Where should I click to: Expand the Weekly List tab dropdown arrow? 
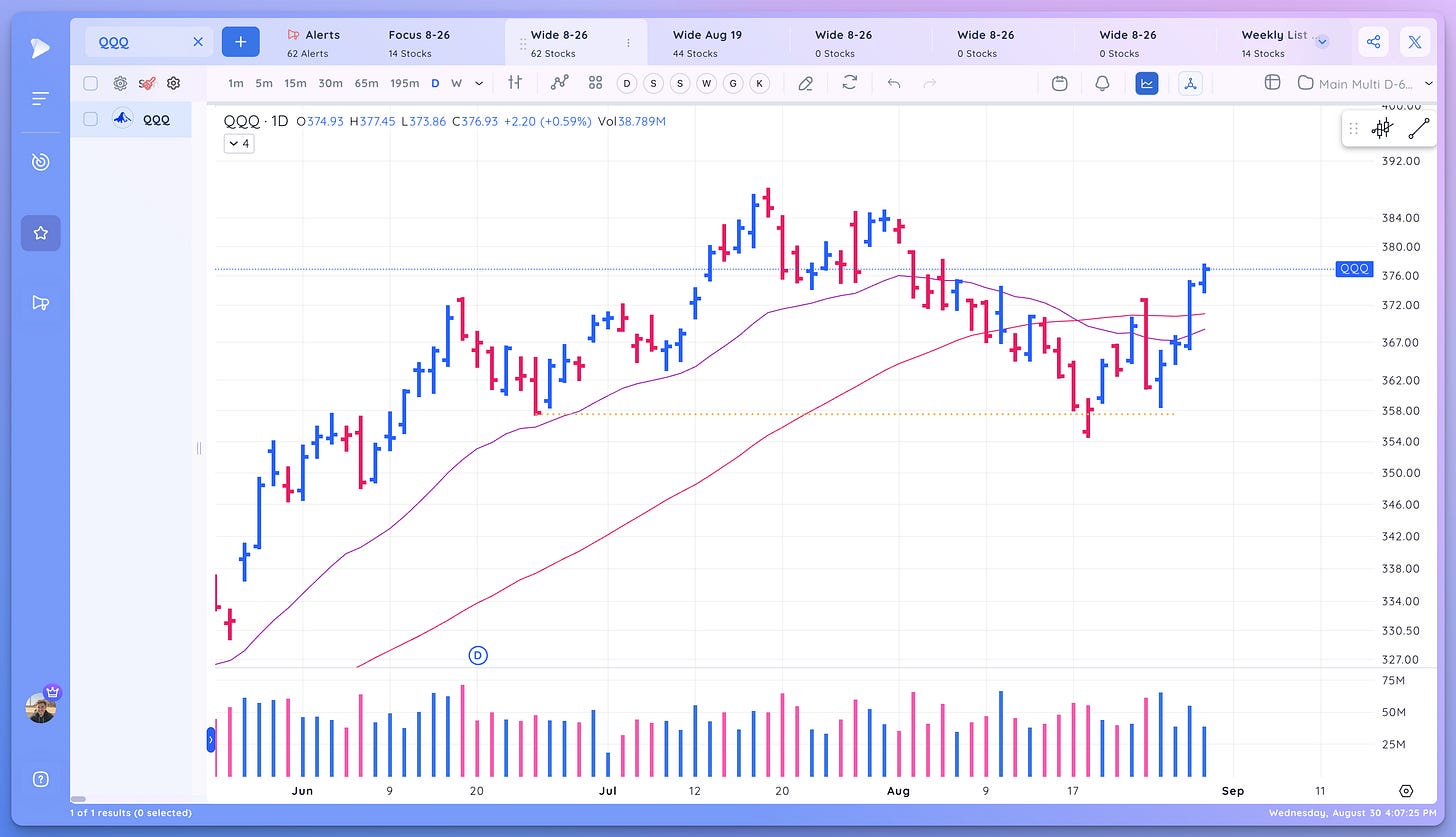pyautogui.click(x=1322, y=42)
